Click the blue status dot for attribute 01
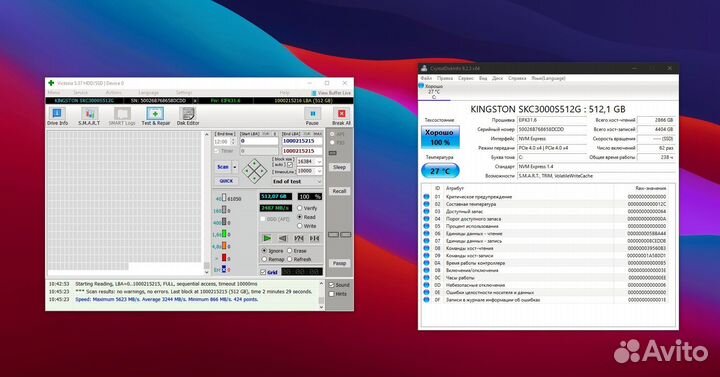720x377 pixels. click(x=426, y=197)
